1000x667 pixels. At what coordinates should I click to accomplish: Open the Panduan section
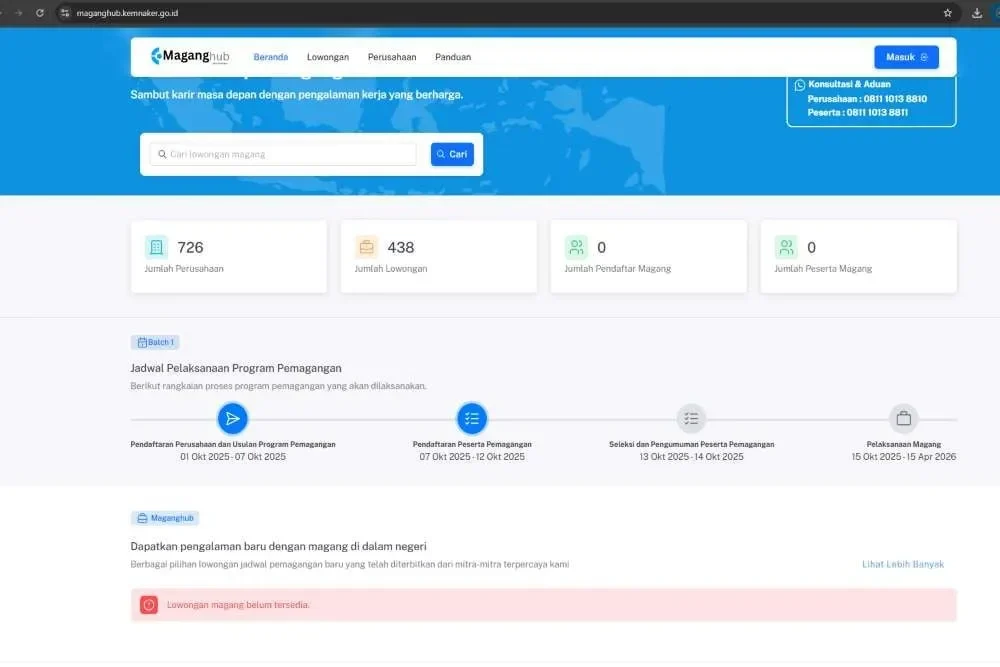(453, 57)
